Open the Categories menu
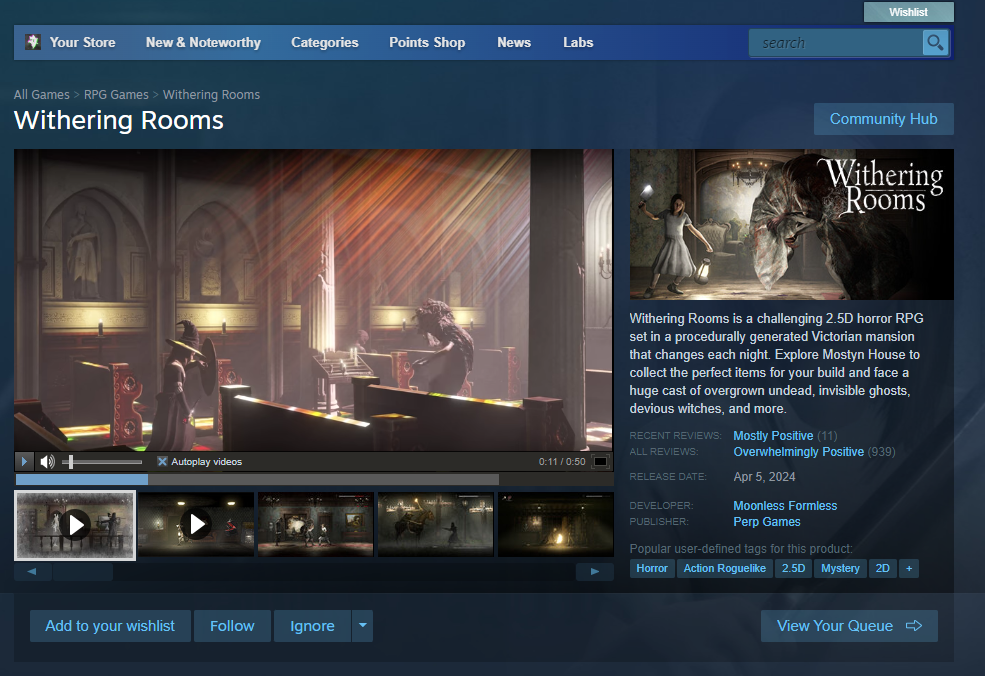 coord(325,42)
